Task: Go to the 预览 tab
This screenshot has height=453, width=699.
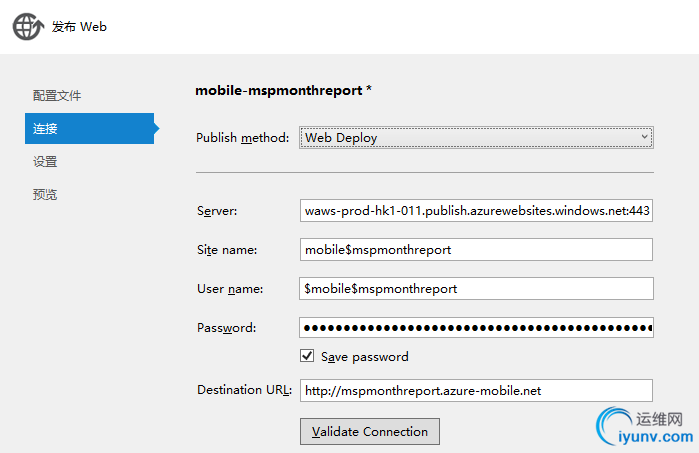Action: (x=45, y=195)
